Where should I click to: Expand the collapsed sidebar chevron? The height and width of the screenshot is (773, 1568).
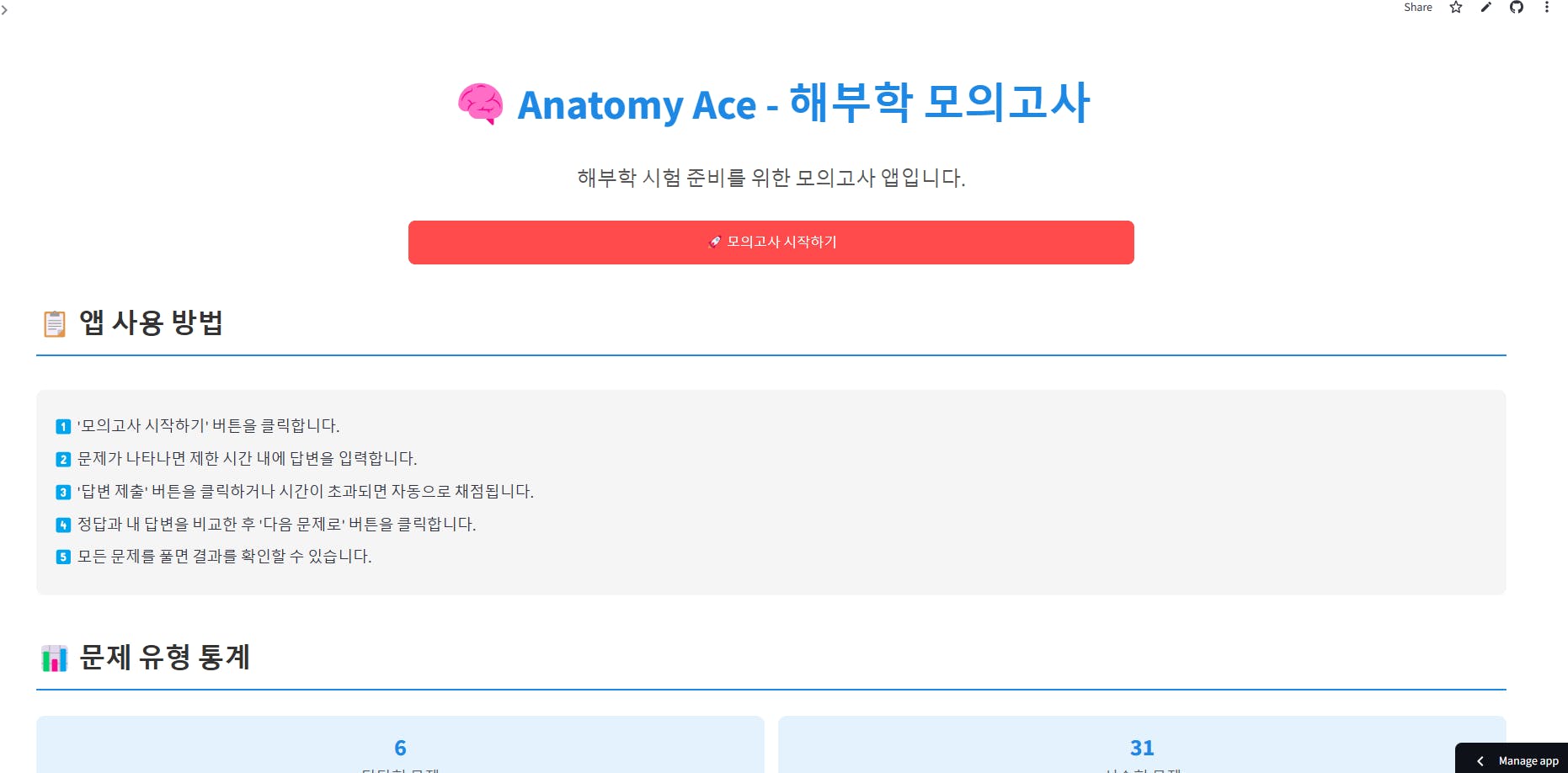pyautogui.click(x=5, y=10)
